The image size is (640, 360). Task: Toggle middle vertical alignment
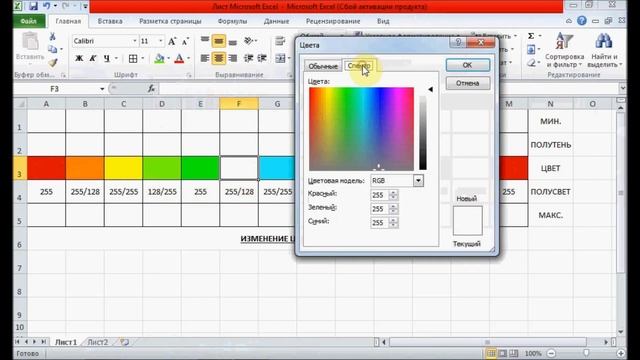click(219, 41)
